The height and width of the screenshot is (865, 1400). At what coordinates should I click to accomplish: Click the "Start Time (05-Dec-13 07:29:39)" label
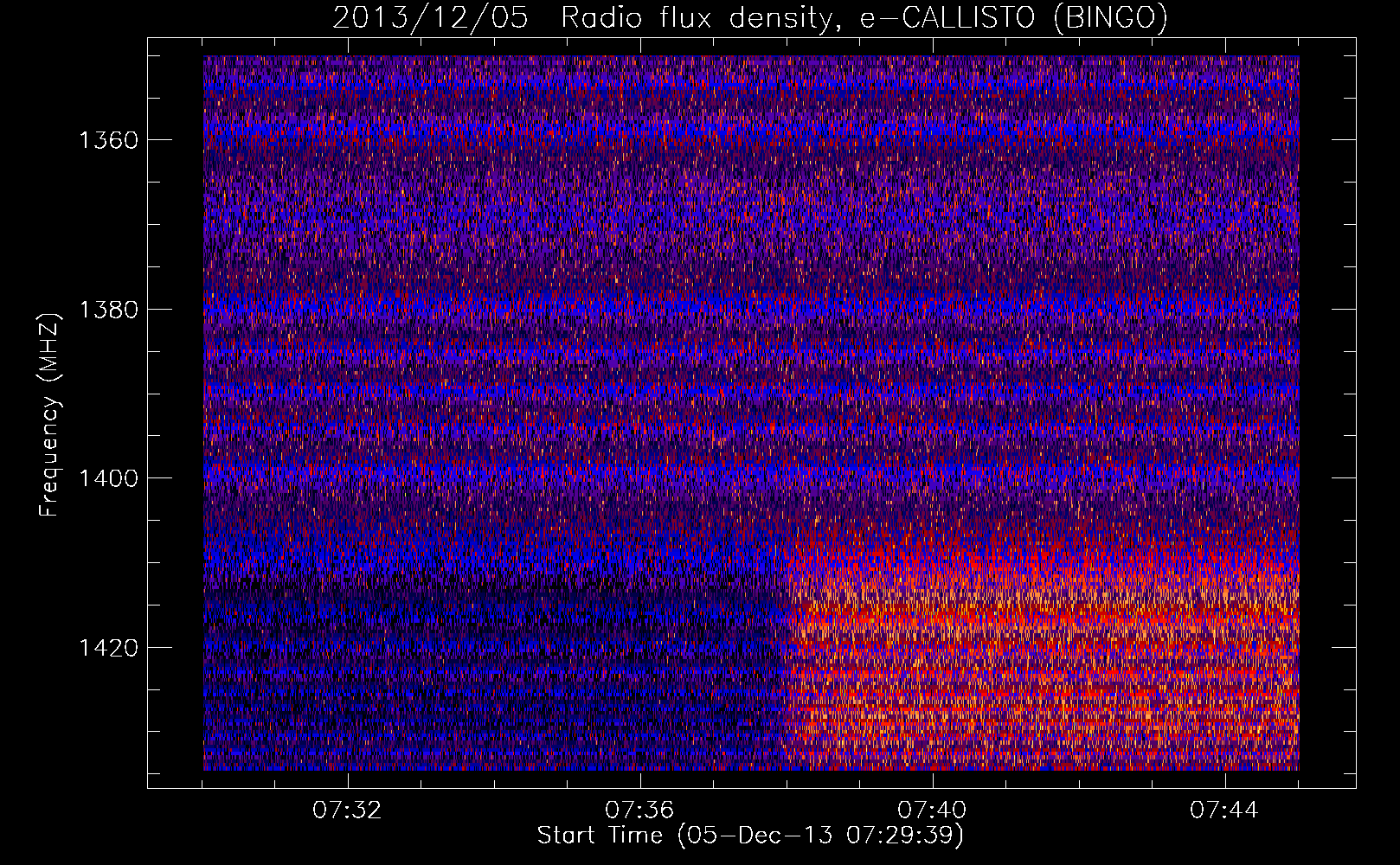tap(750, 836)
